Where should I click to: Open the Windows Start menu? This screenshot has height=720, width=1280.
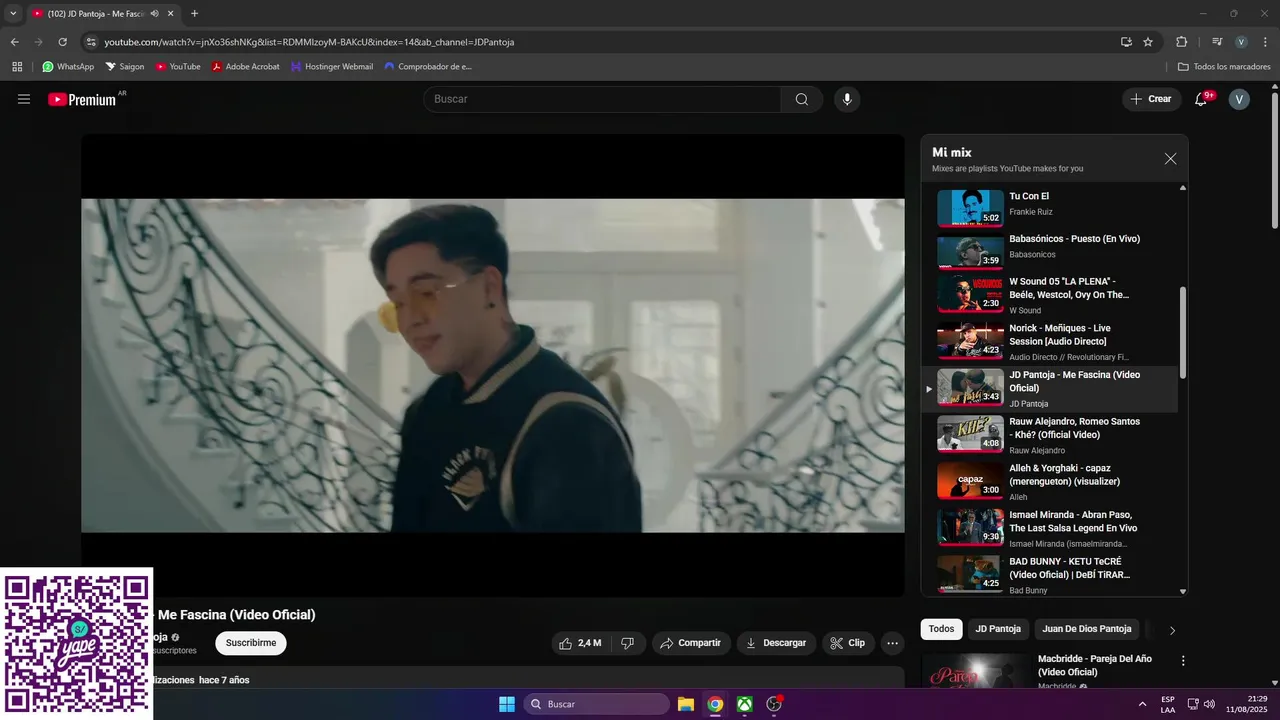pos(507,704)
